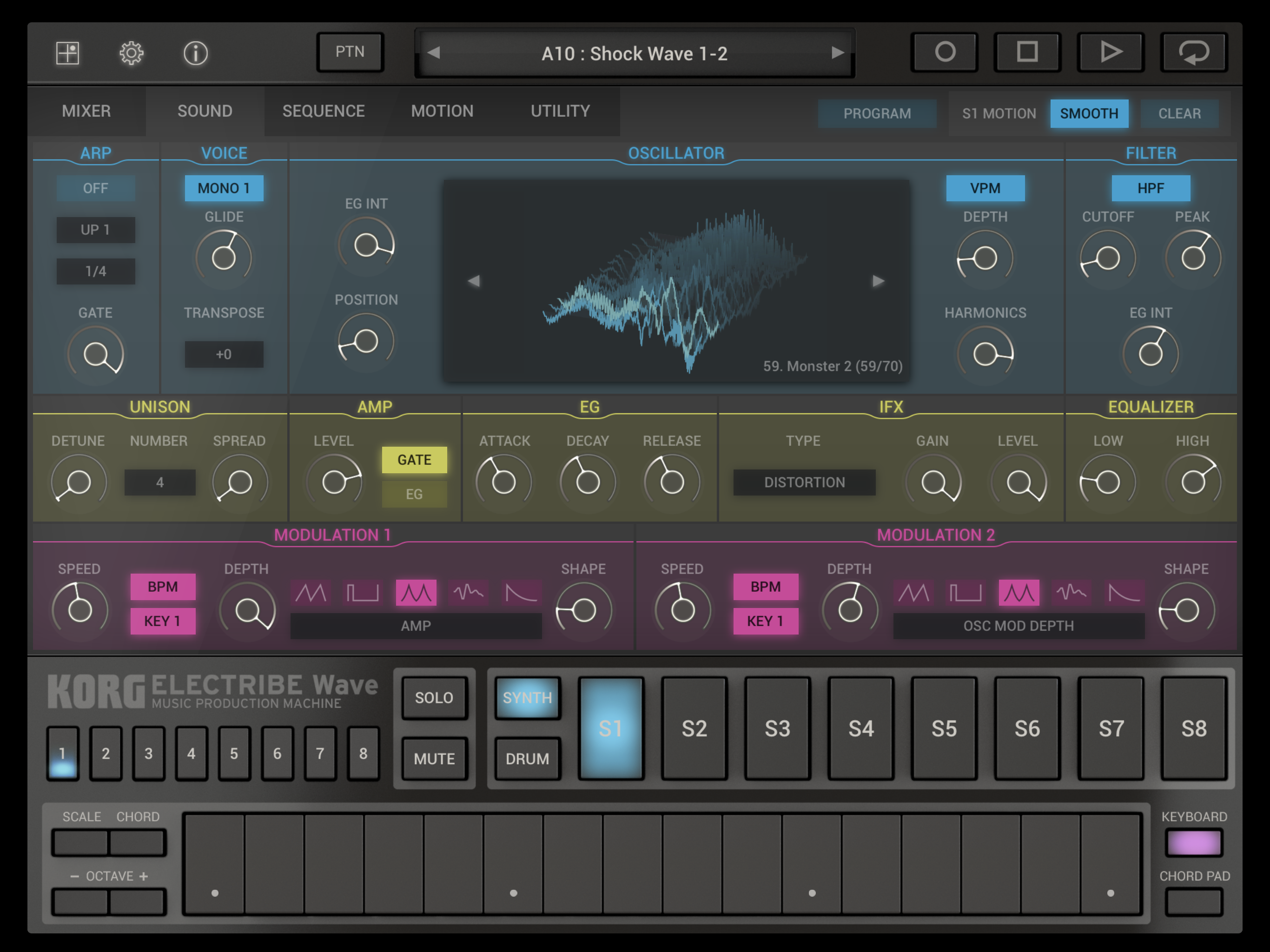
Task: Select previous wavetable in oscillator display
Action: [x=474, y=281]
